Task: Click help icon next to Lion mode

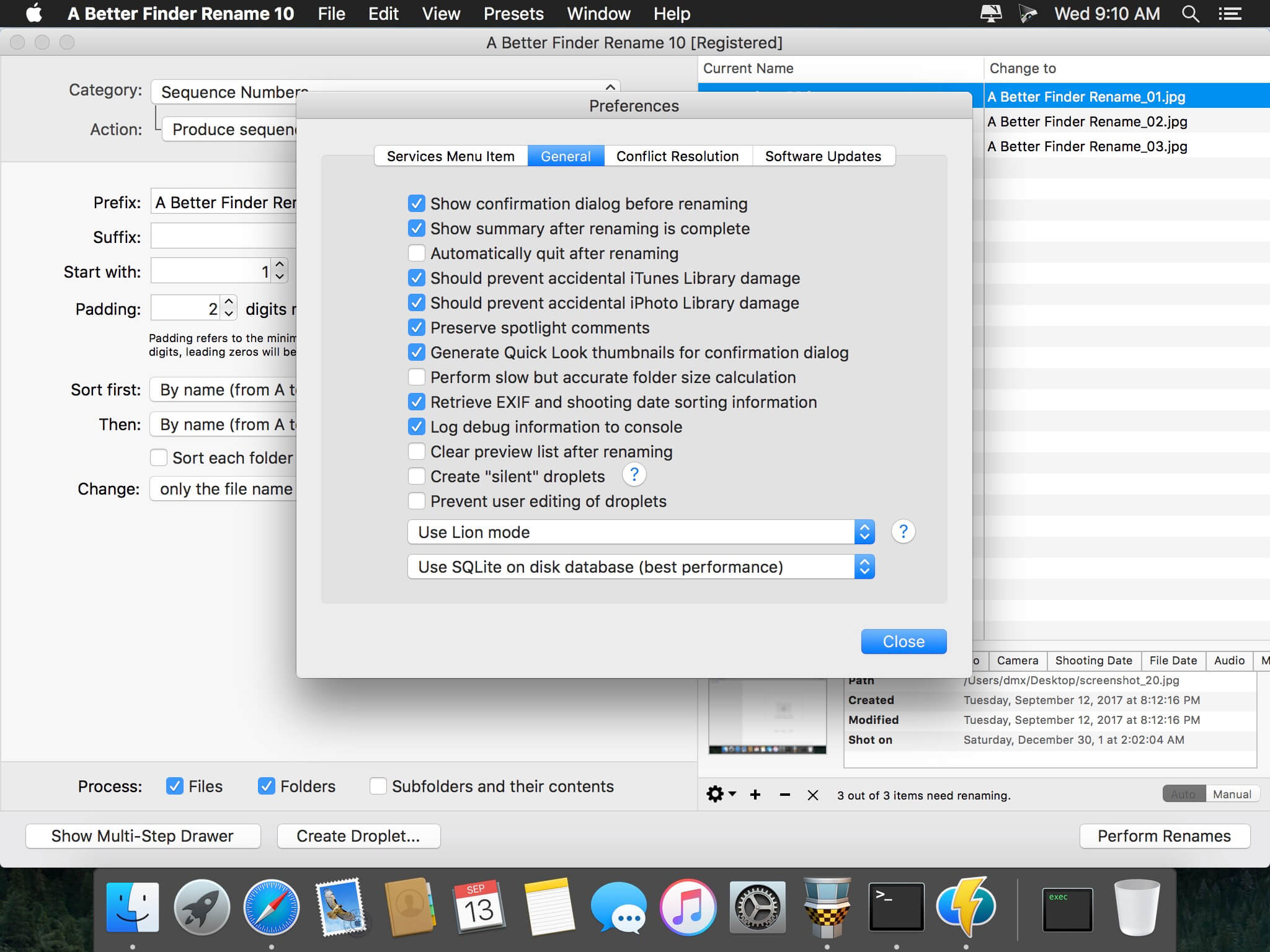Action: 903,532
